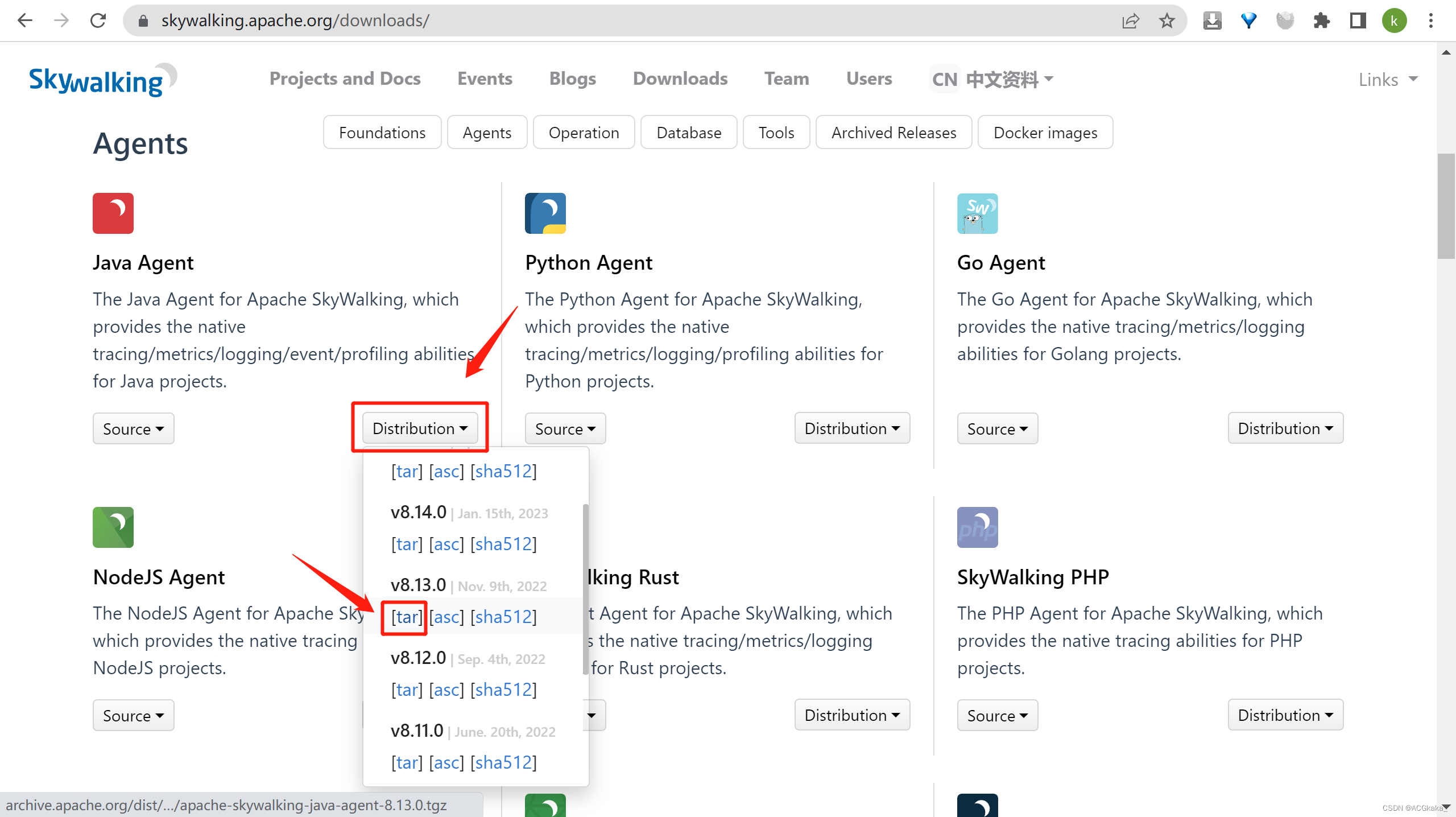Click the browser forward arrow
1456x817 pixels.
[x=61, y=20]
